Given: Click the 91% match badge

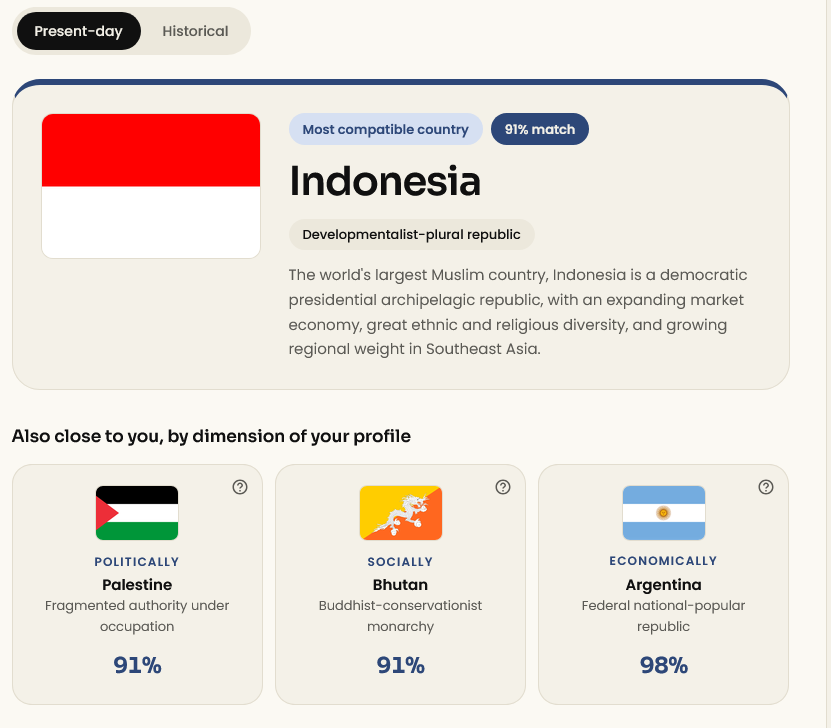Looking at the screenshot, I should 540,129.
